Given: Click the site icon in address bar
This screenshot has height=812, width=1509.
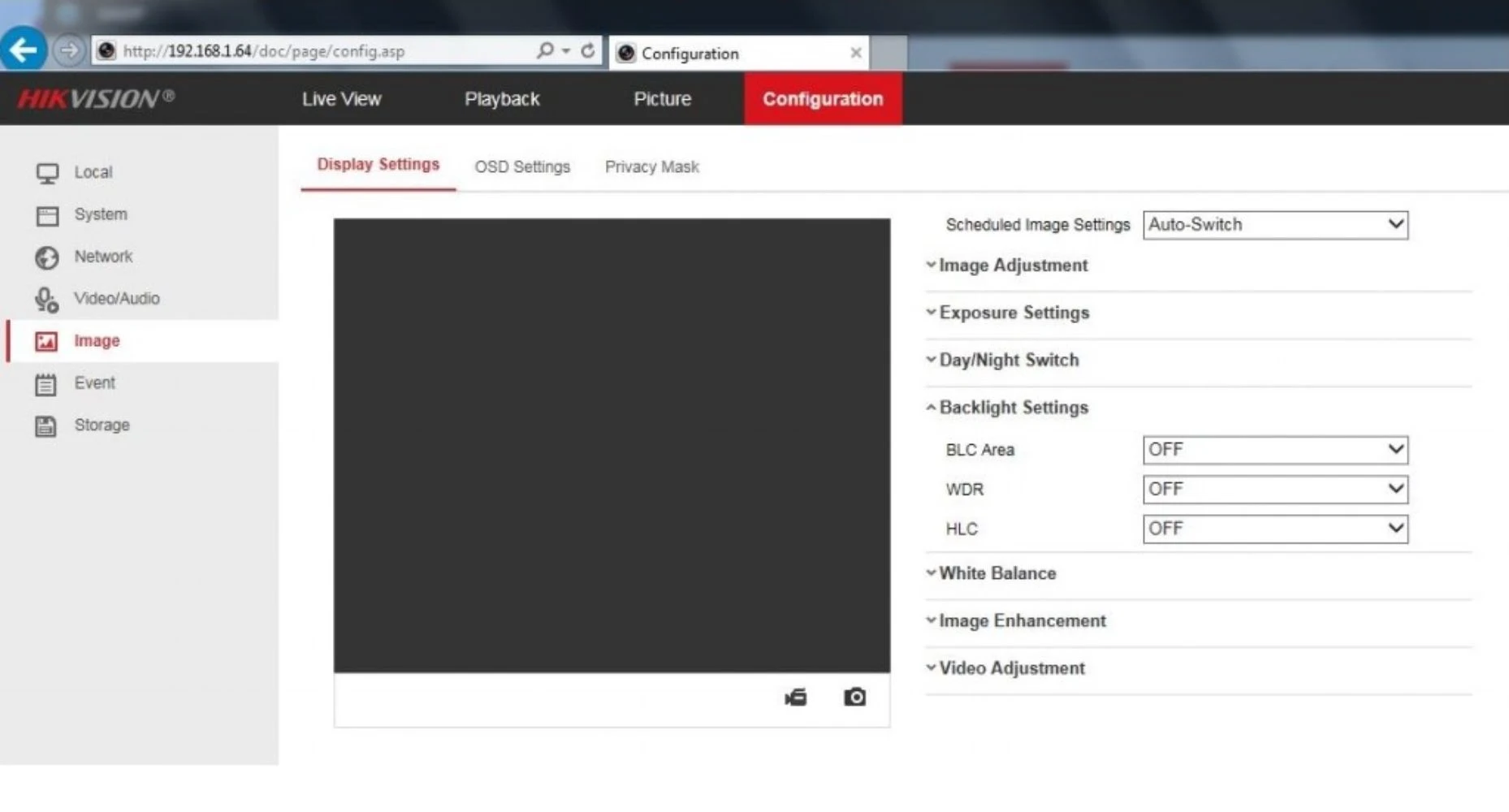Looking at the screenshot, I should pyautogui.click(x=106, y=50).
